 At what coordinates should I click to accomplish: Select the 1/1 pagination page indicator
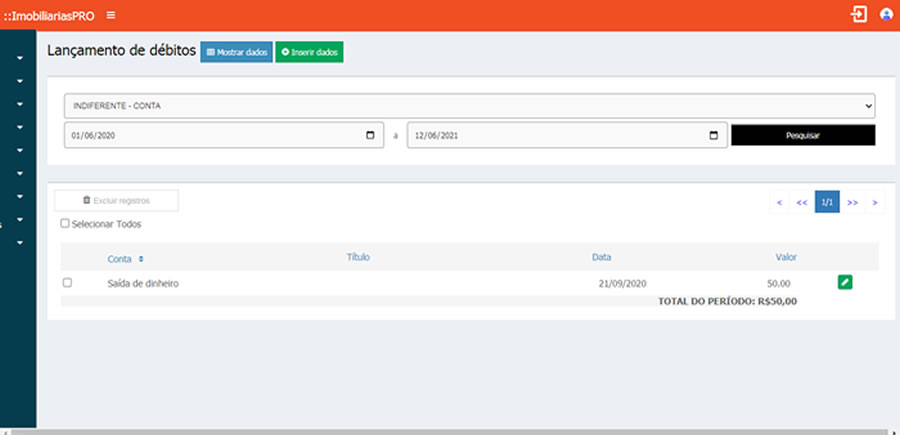[827, 202]
